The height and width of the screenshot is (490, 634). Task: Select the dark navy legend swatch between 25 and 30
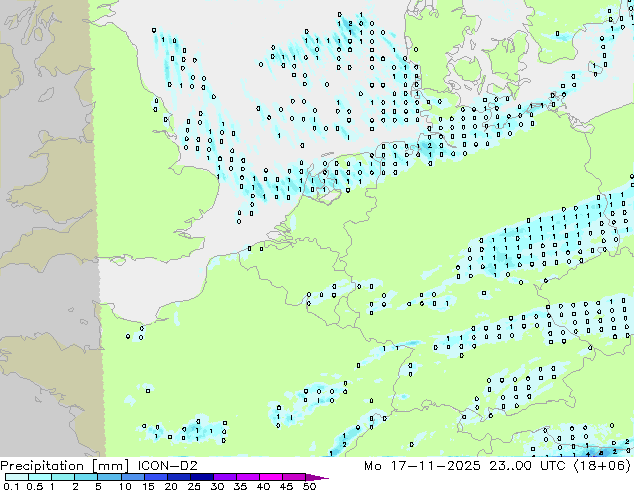tap(202, 477)
